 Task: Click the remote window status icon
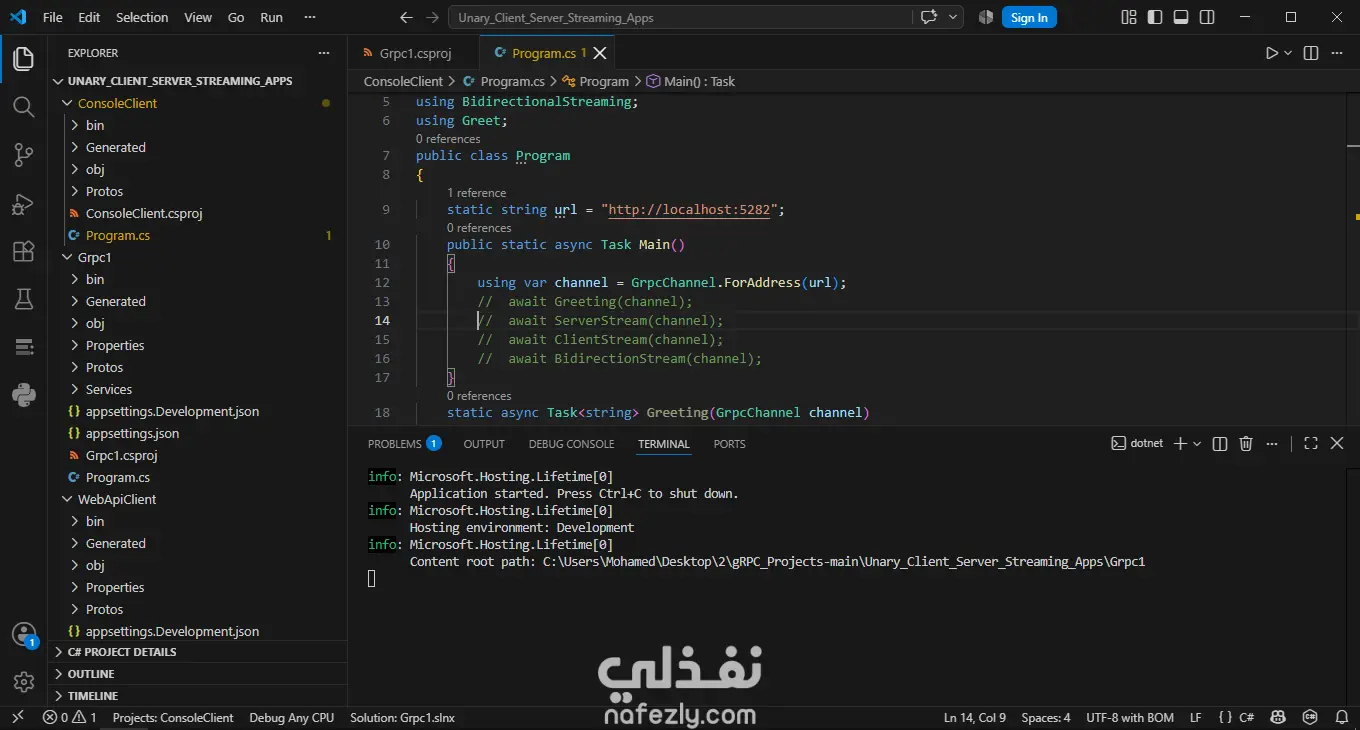pos(17,717)
